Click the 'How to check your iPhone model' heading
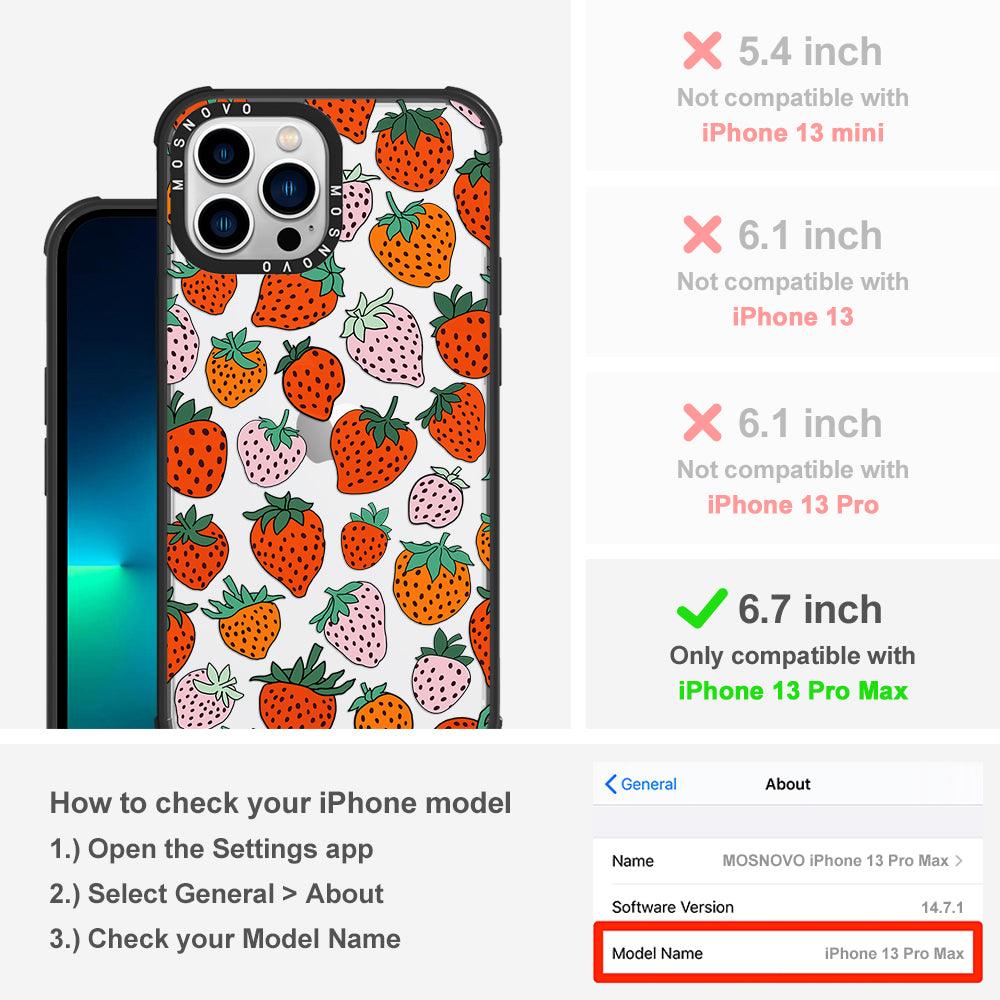Screen dimensions: 1000x1000 pos(281,803)
